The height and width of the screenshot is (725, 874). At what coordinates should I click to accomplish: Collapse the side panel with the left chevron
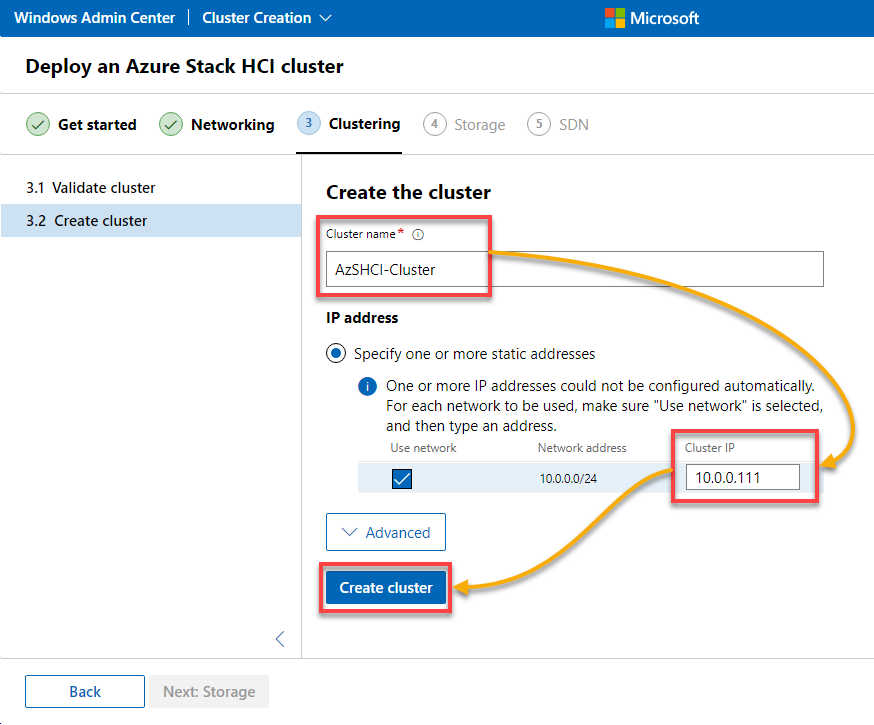(x=280, y=639)
